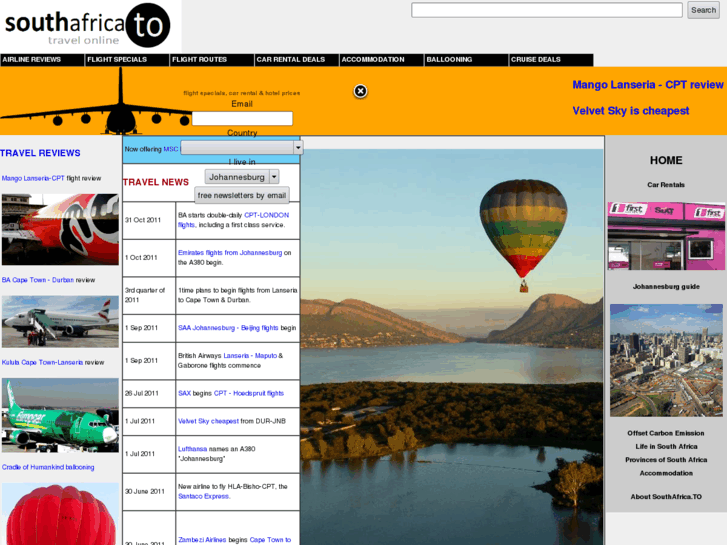Open the Car Rental Deals menu
Screen dimensions: 727x545
(297, 59)
